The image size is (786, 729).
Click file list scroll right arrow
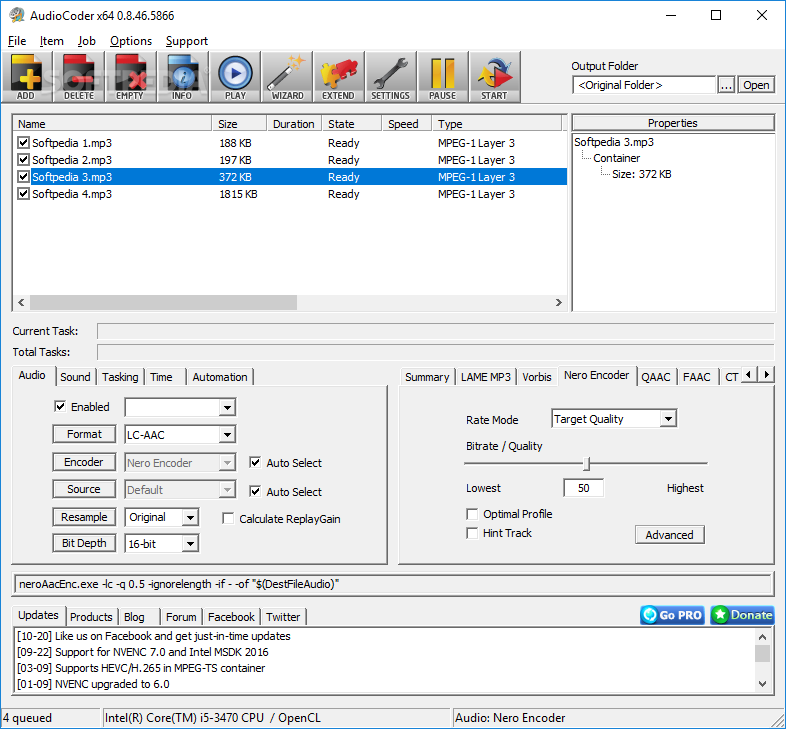click(559, 302)
